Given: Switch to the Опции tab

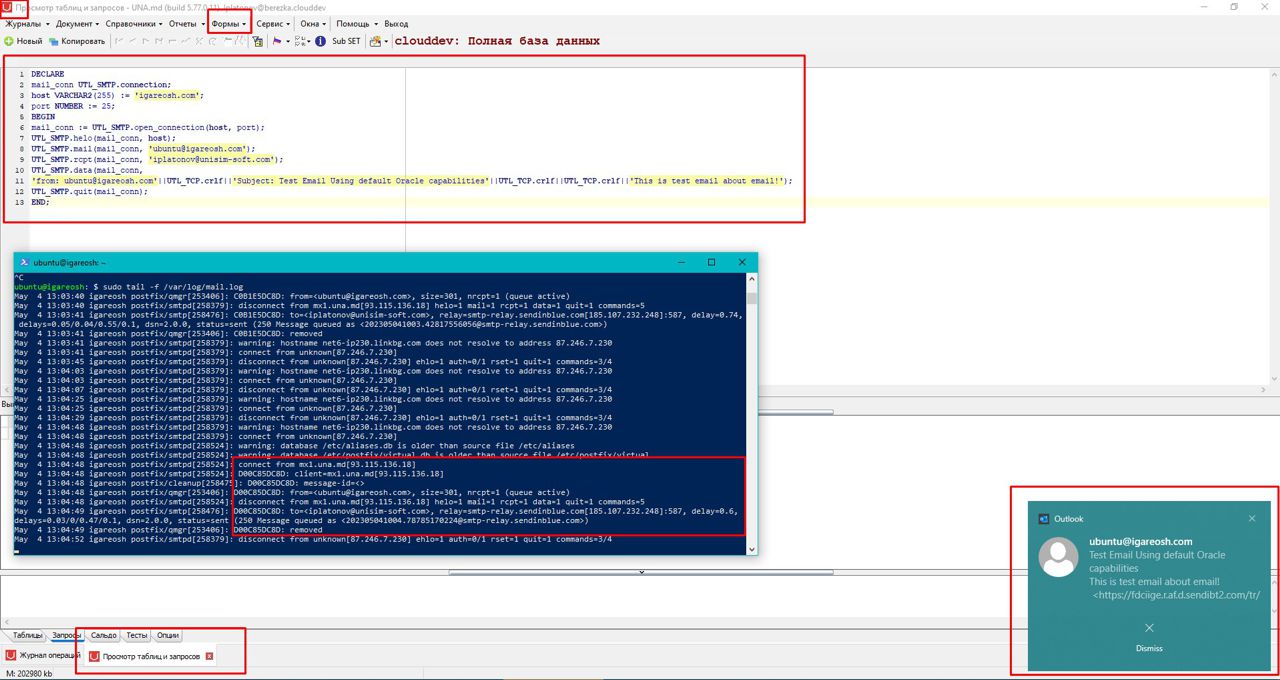Looking at the screenshot, I should pos(168,635).
